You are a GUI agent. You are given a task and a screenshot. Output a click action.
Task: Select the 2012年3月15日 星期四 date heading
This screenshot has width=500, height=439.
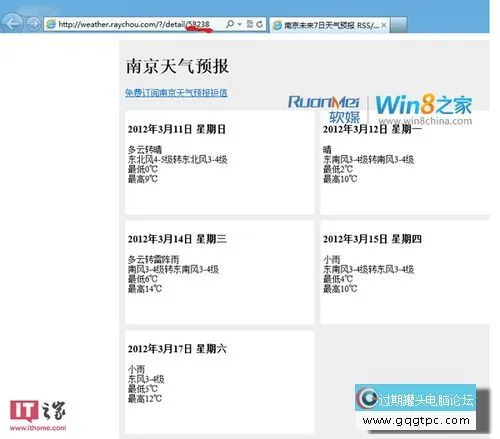(x=372, y=239)
